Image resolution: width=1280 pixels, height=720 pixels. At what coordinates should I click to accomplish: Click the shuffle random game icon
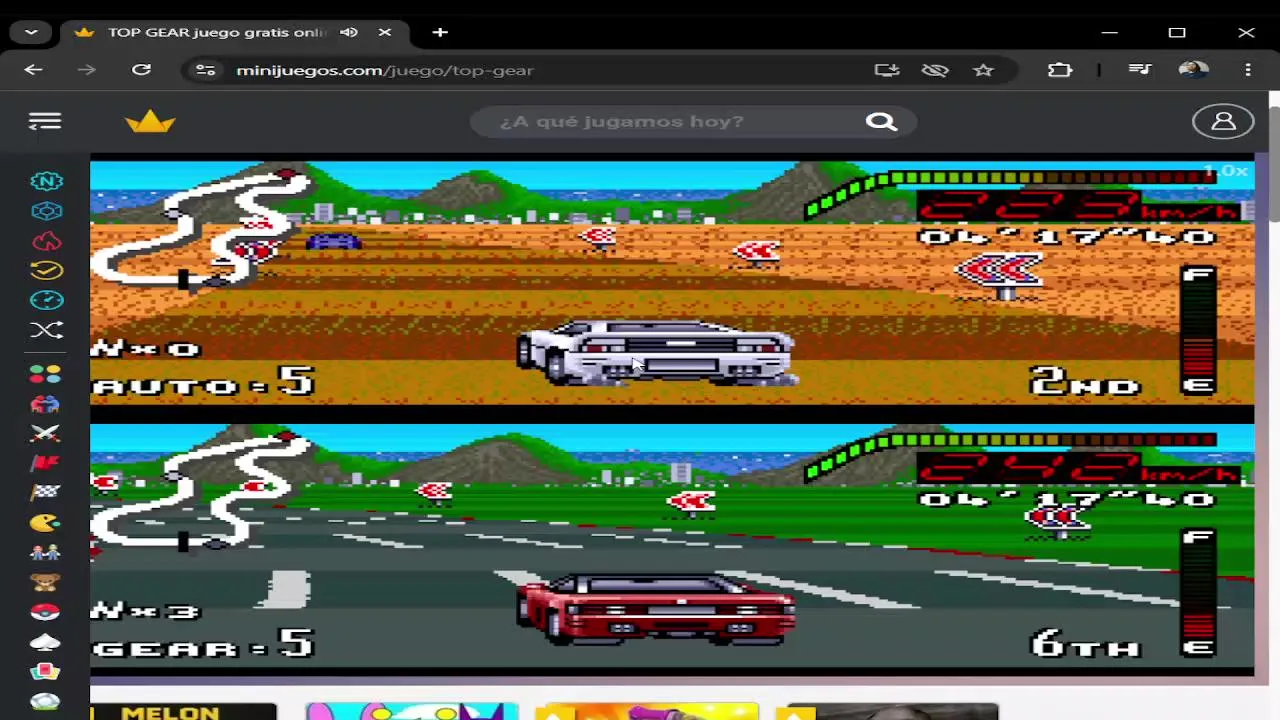46,330
